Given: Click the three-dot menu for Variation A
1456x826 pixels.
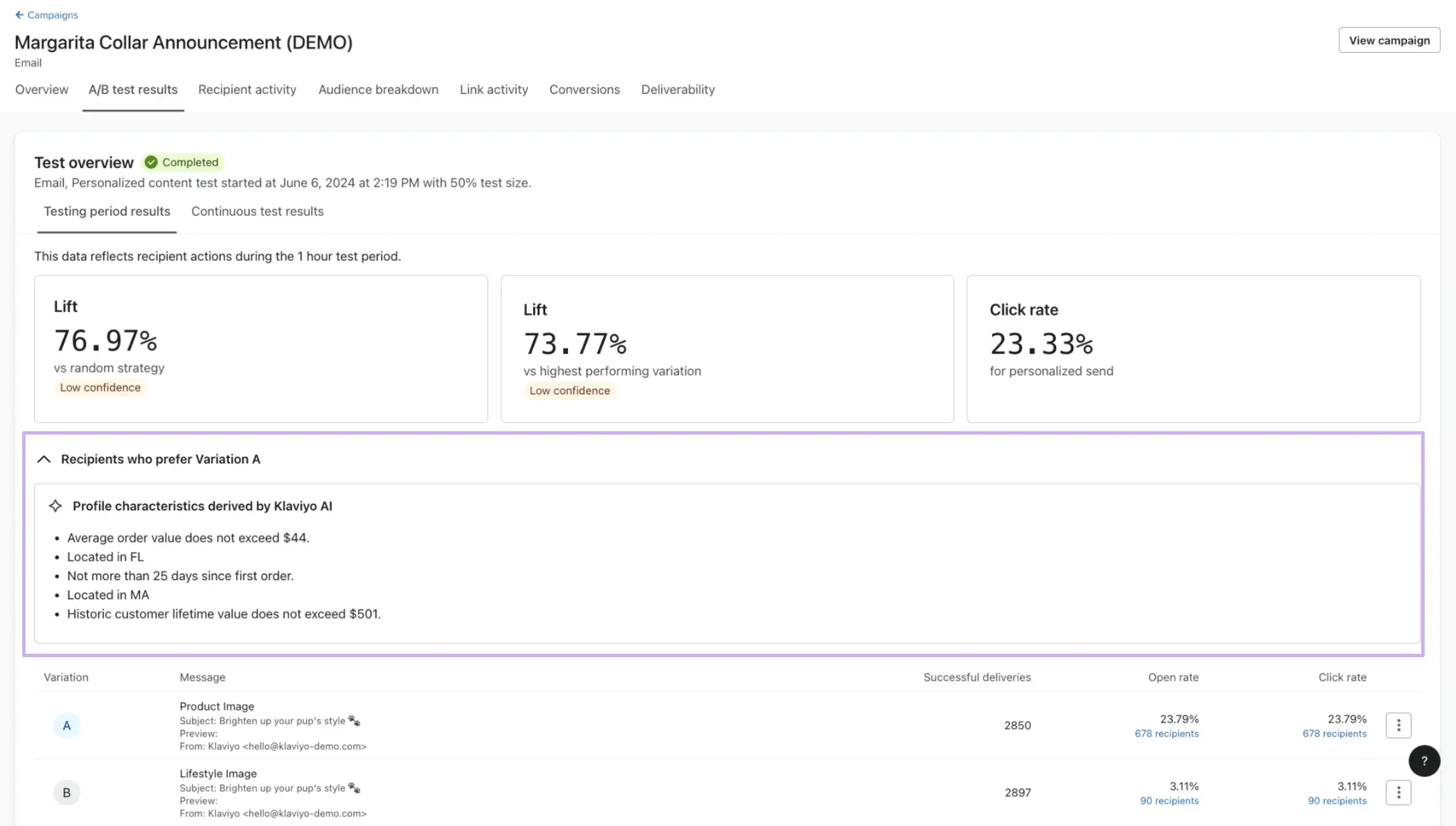Looking at the screenshot, I should (1399, 725).
